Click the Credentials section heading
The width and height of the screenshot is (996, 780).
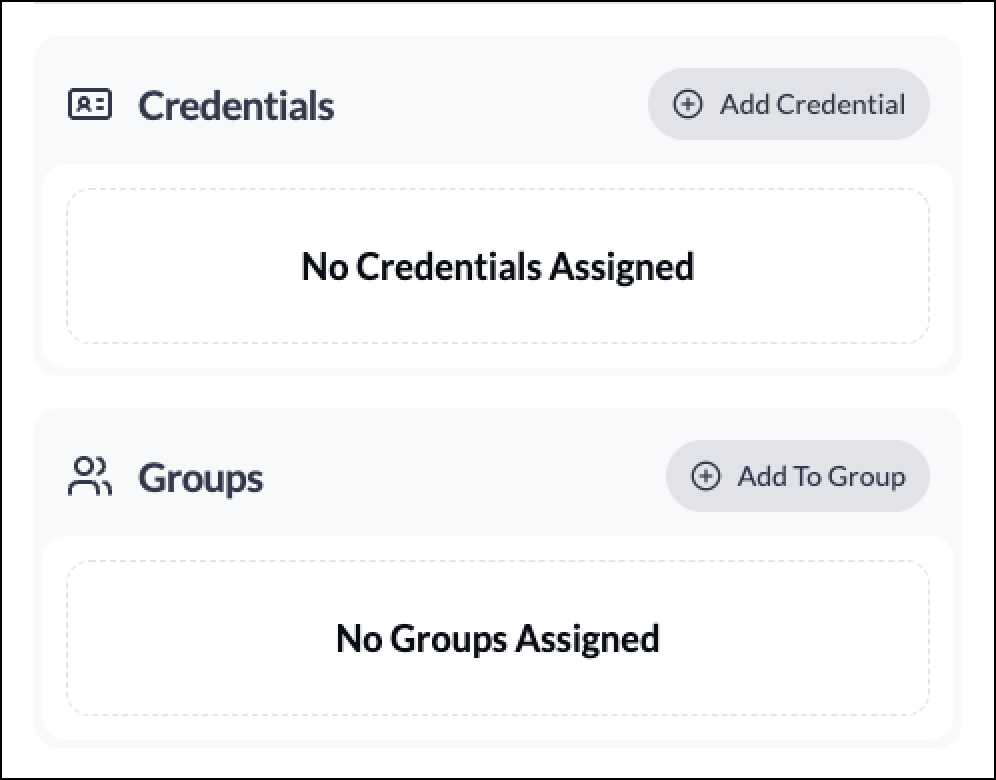coord(236,105)
